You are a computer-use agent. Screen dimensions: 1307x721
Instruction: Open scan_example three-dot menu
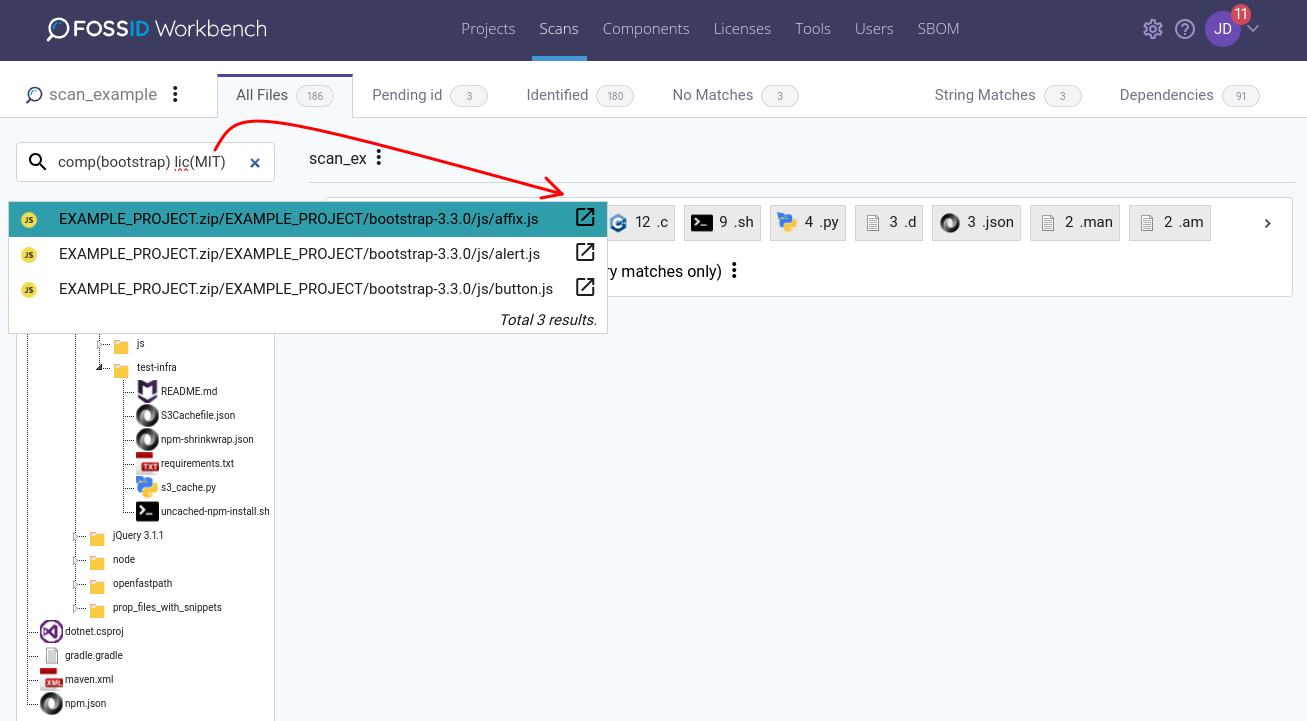coord(175,94)
